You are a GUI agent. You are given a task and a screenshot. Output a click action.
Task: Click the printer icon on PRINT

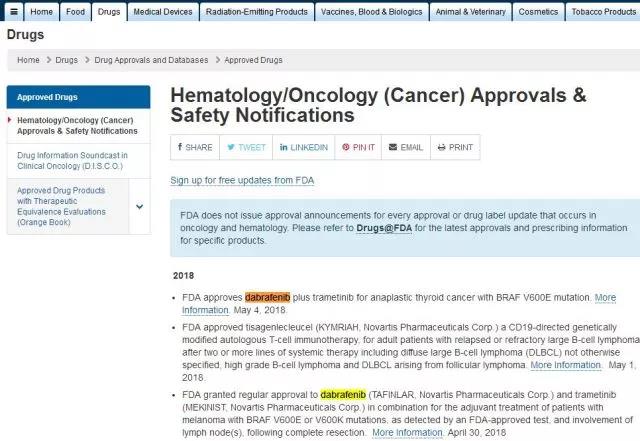click(x=441, y=147)
